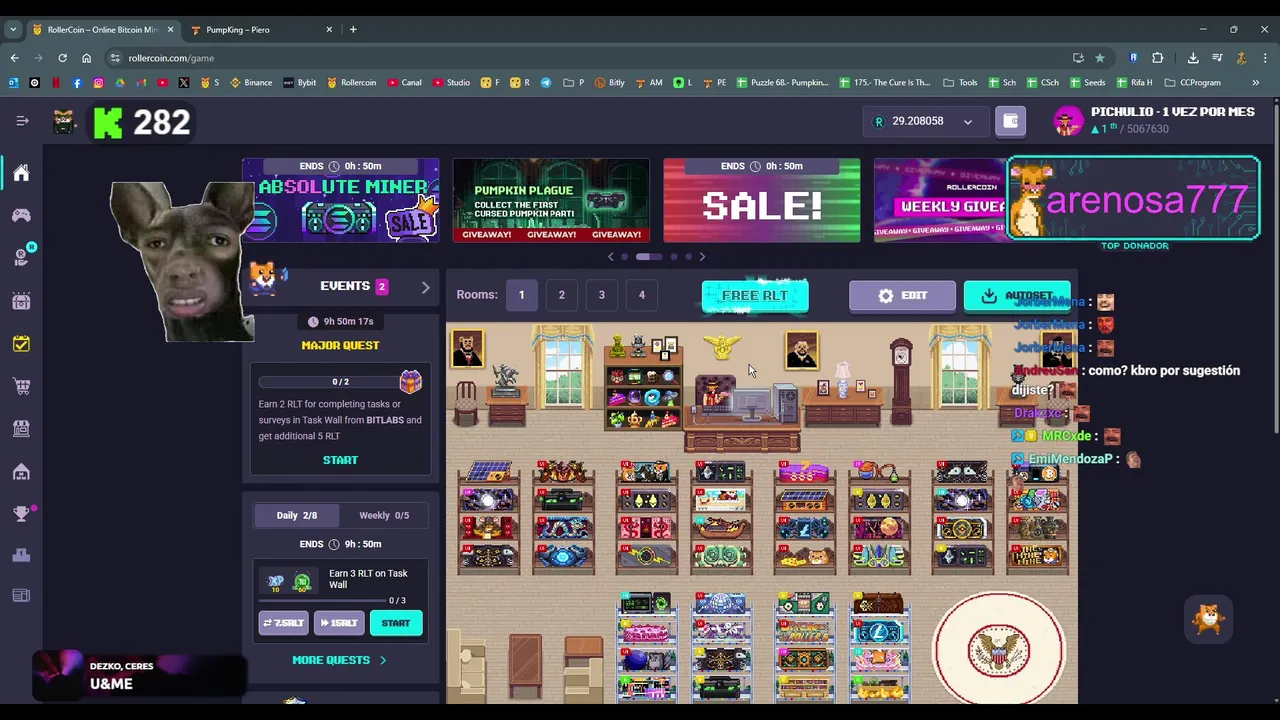
Task: Select room 4
Action: [x=641, y=295]
